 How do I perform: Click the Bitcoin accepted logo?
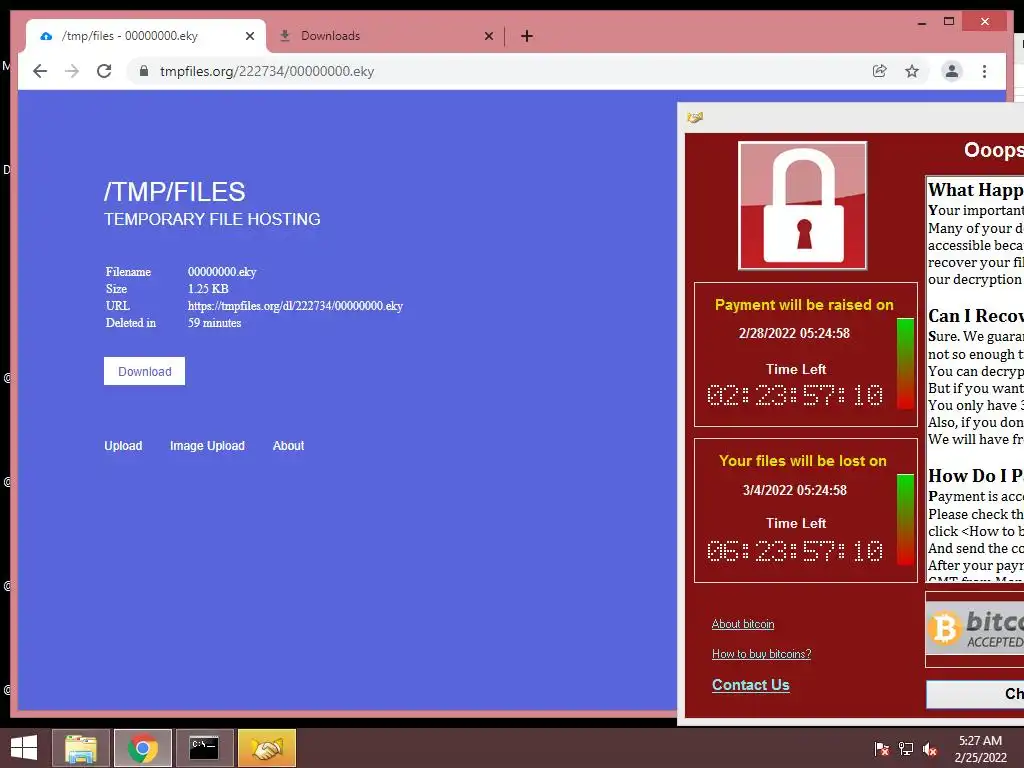[975, 628]
